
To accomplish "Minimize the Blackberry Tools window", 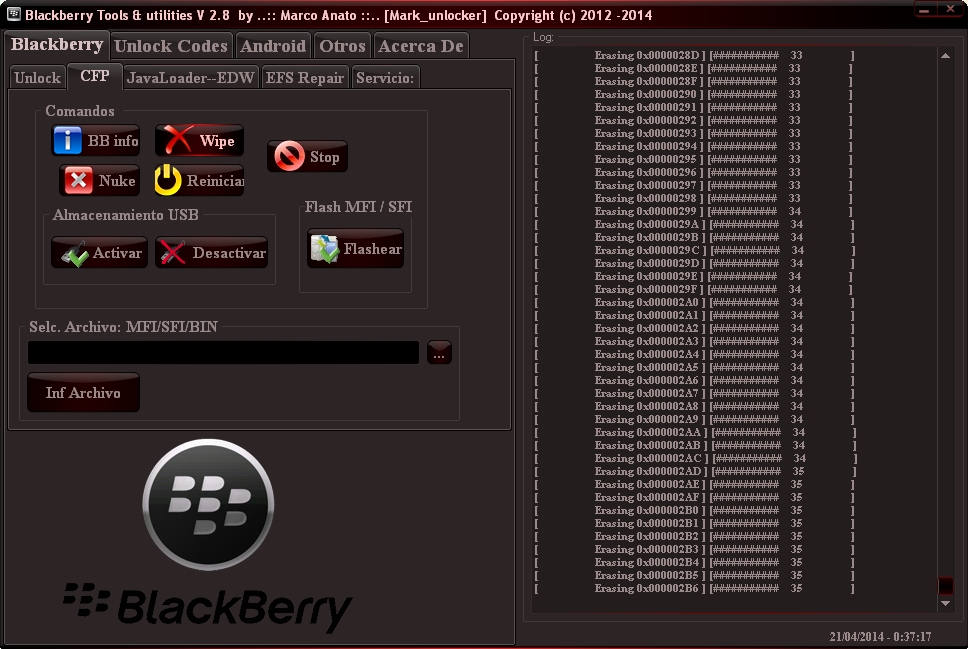I will click(924, 9).
